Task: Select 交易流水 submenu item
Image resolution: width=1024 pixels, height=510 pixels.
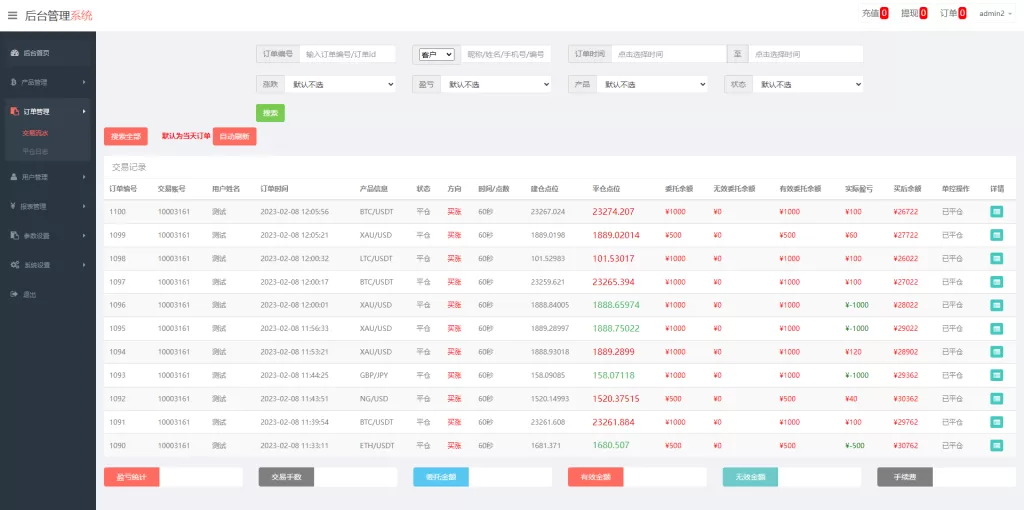Action: click(x=35, y=133)
